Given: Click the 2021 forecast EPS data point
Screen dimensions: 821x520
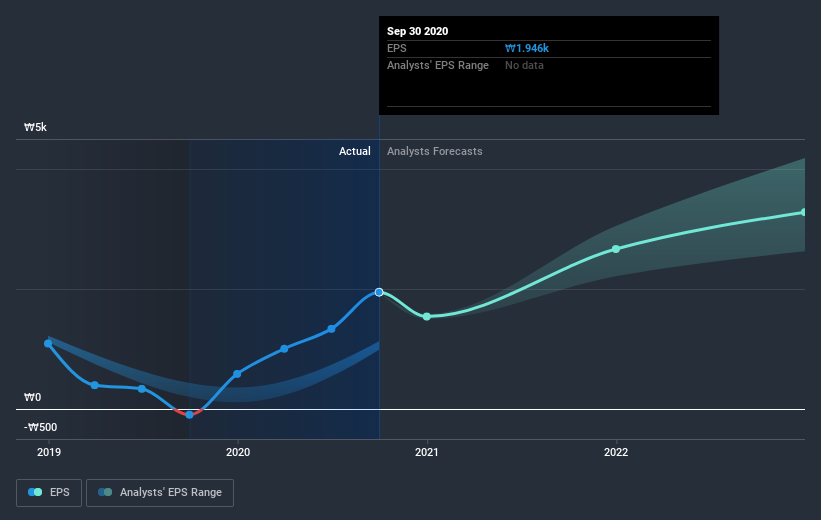Looking at the screenshot, I should point(427,316).
